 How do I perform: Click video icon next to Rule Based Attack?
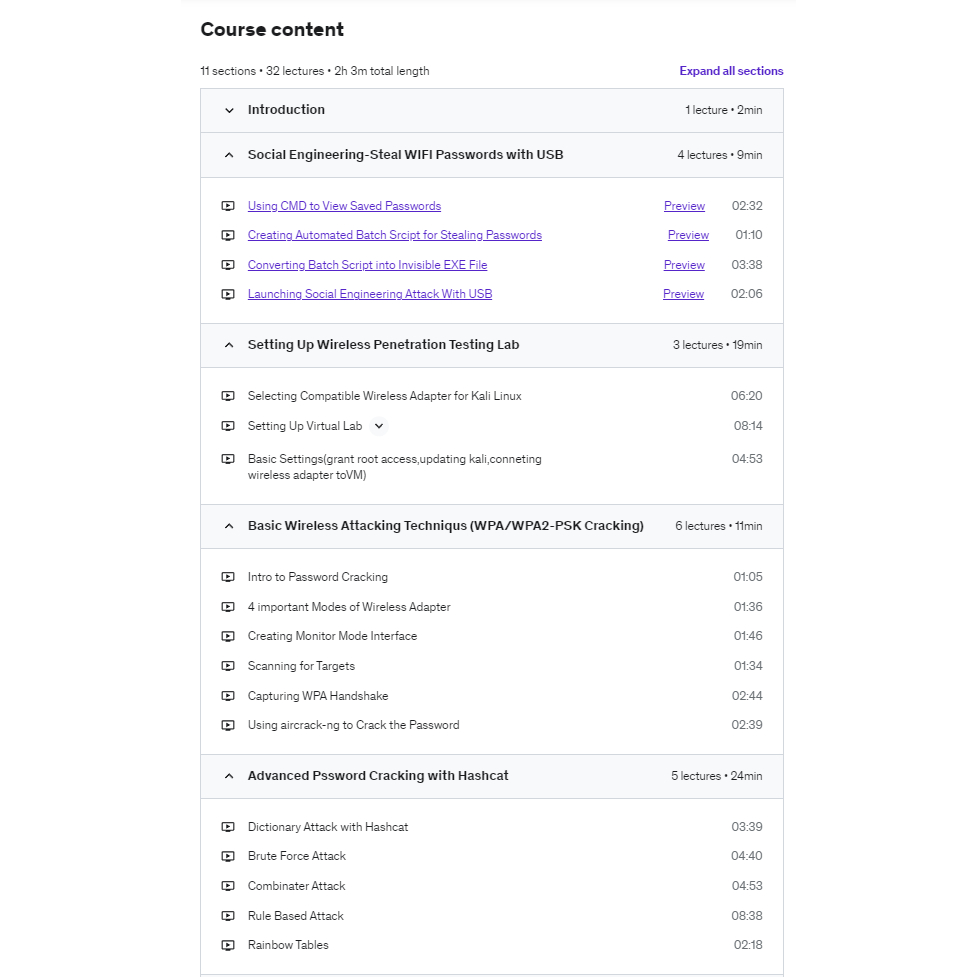click(228, 916)
